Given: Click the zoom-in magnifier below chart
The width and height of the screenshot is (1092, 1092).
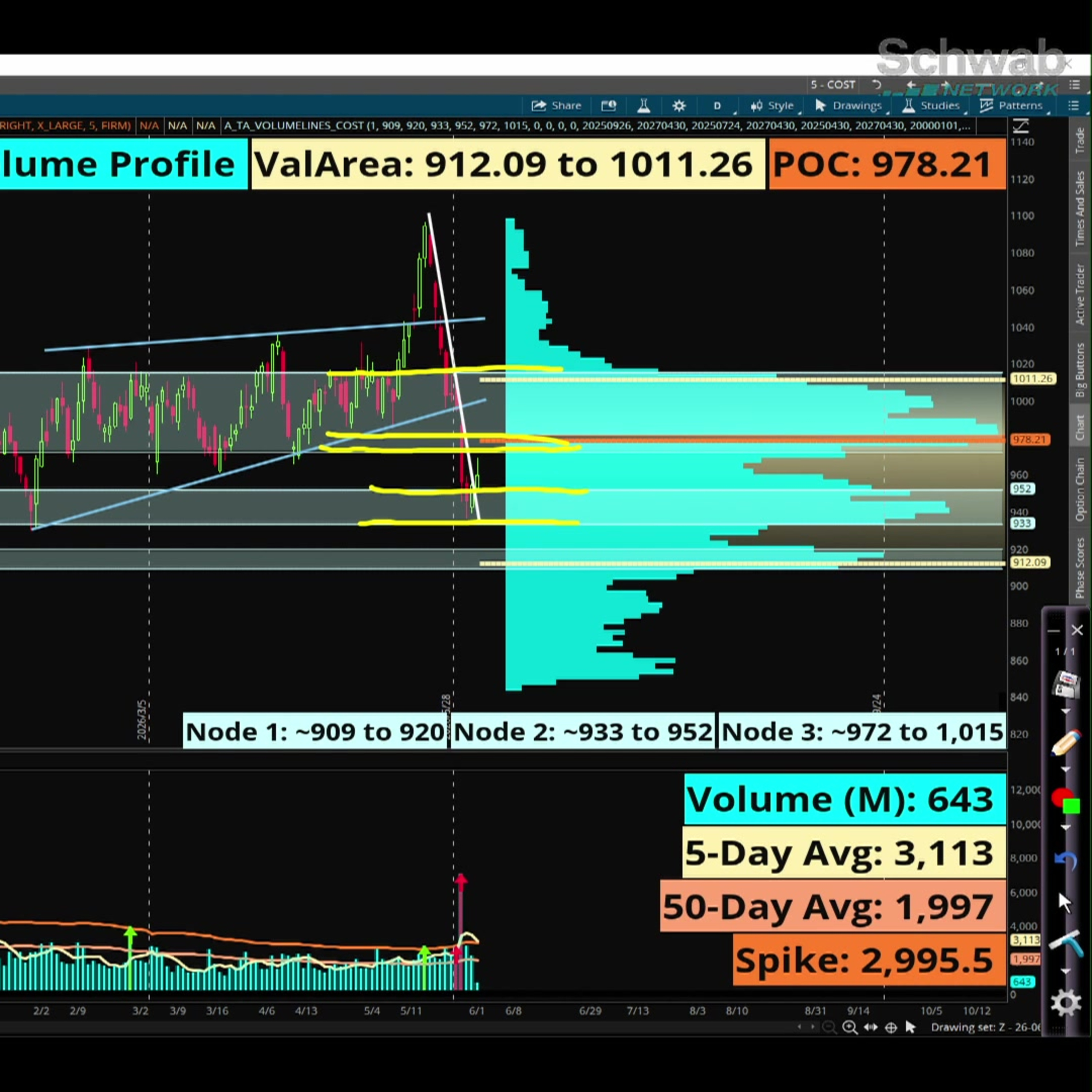Looking at the screenshot, I should coord(850,1028).
